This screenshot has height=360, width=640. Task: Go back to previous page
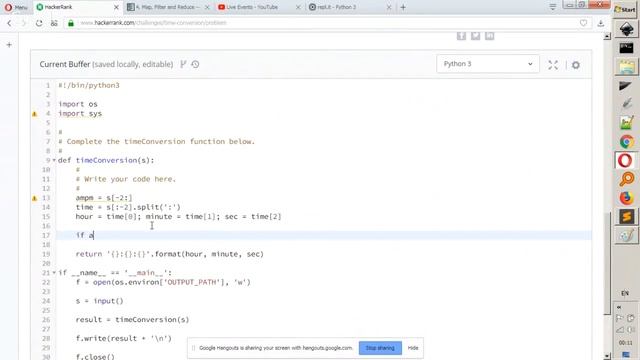tap(9, 23)
